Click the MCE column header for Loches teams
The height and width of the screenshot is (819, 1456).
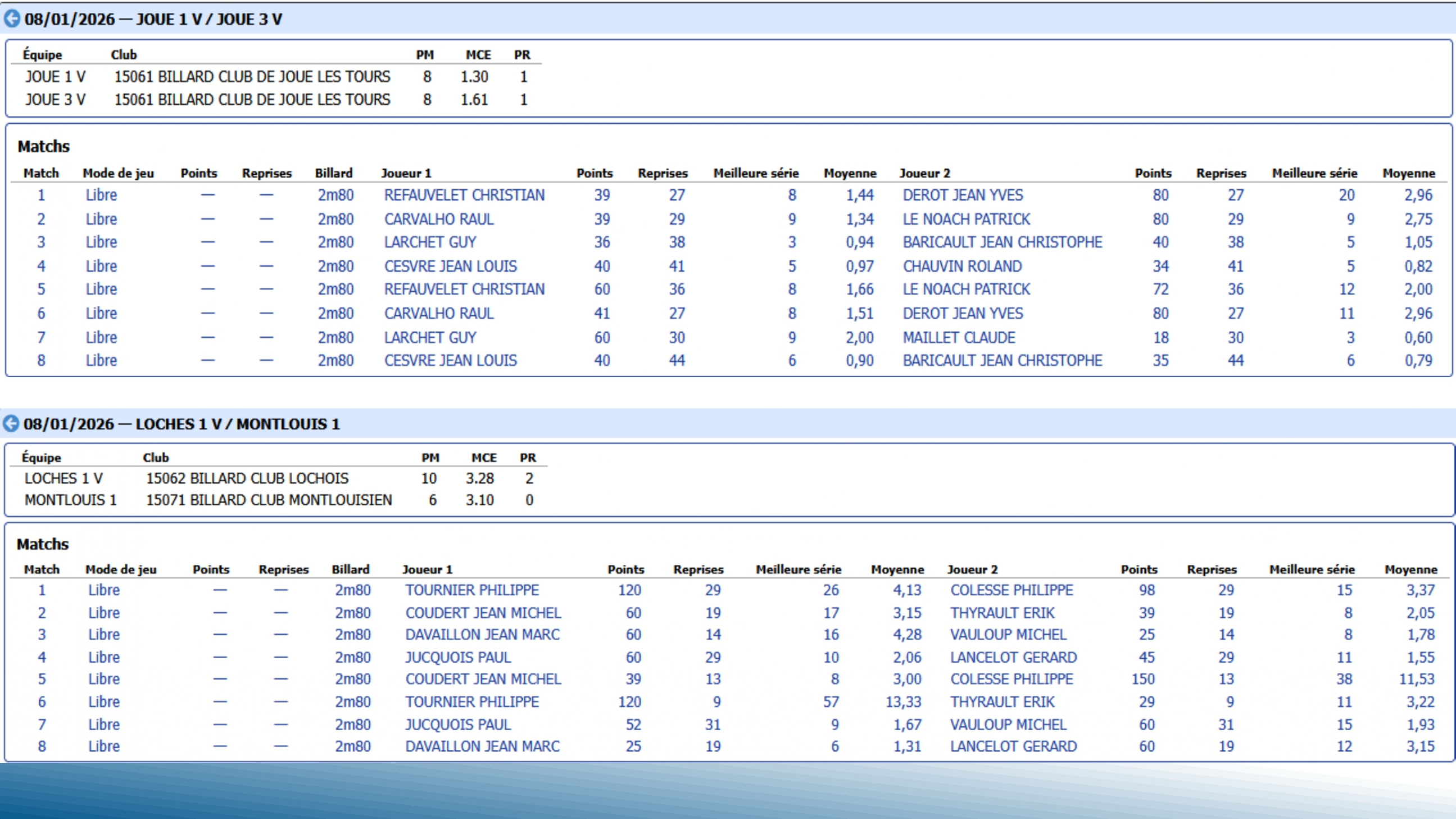[x=484, y=457]
